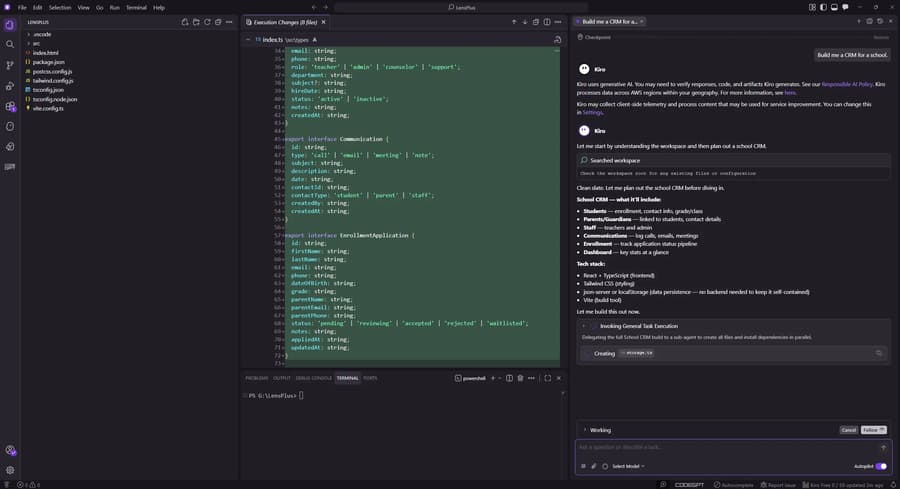
Task: Toggle the chat side panel in the title bar
Action: pyautogui.click(x=845, y=7)
